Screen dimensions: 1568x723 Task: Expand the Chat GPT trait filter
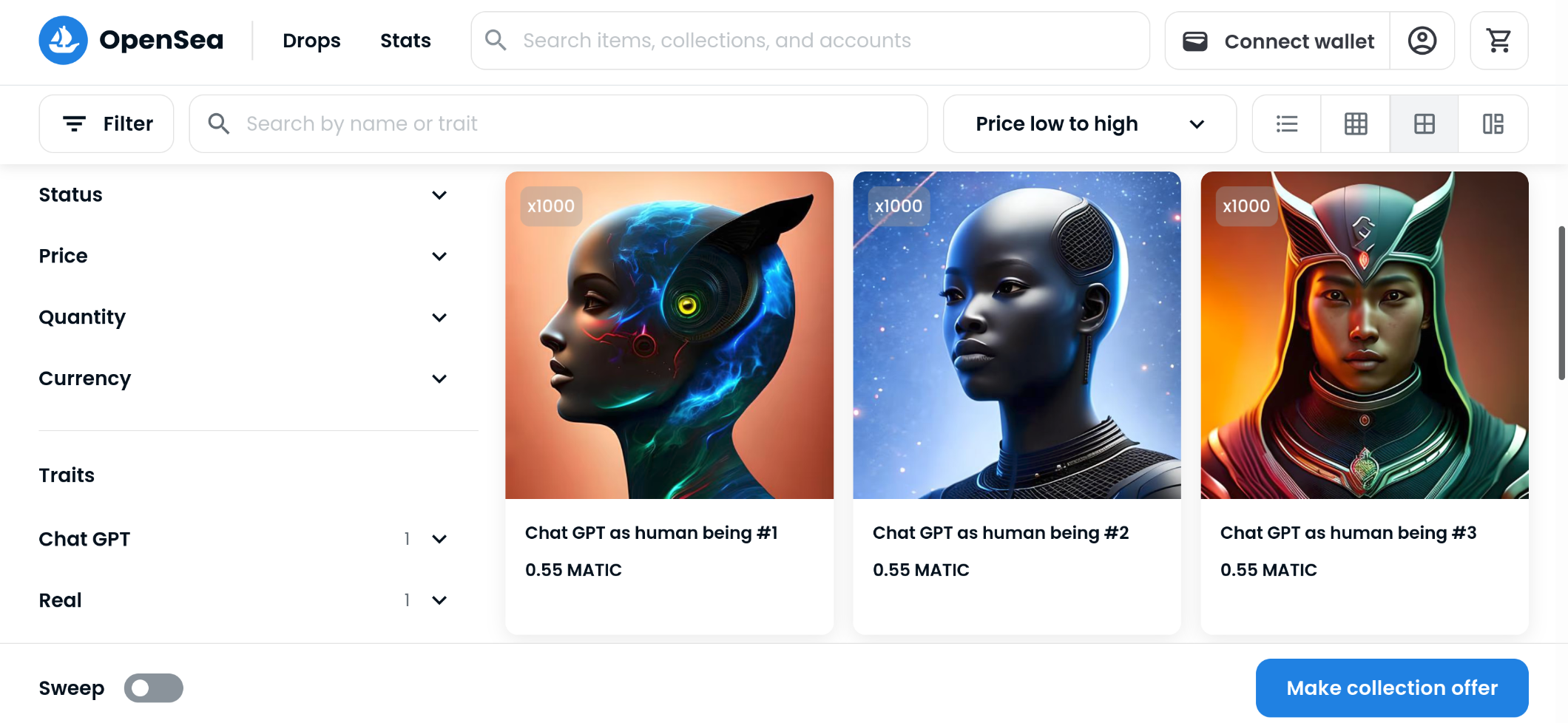(x=243, y=539)
